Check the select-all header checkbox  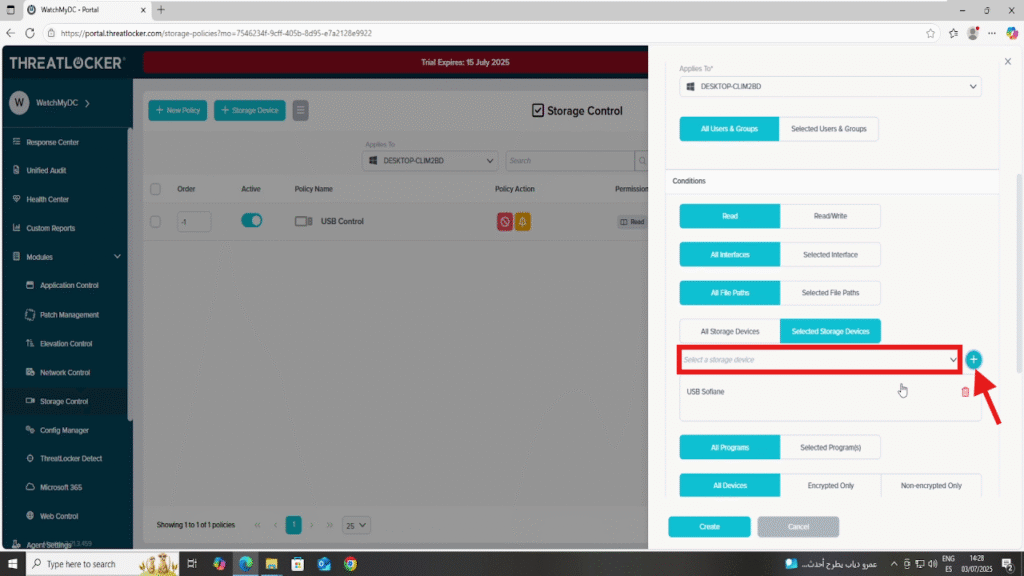point(155,189)
